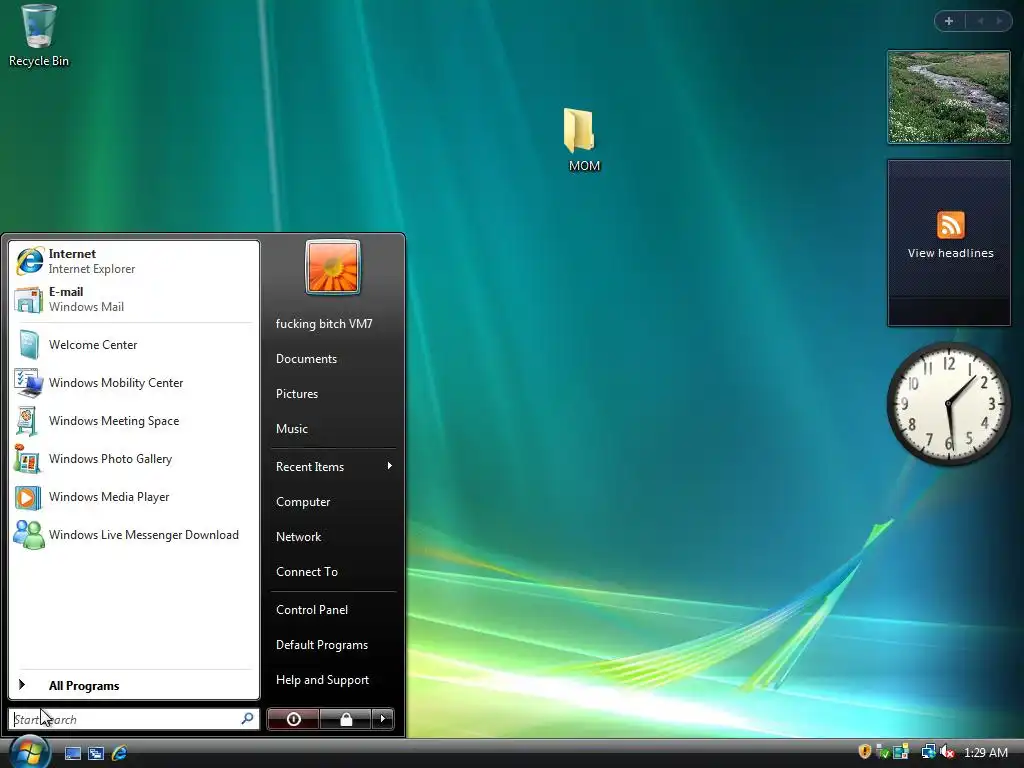Start Windows Media Player
This screenshot has width=1024, height=768.
point(134,496)
